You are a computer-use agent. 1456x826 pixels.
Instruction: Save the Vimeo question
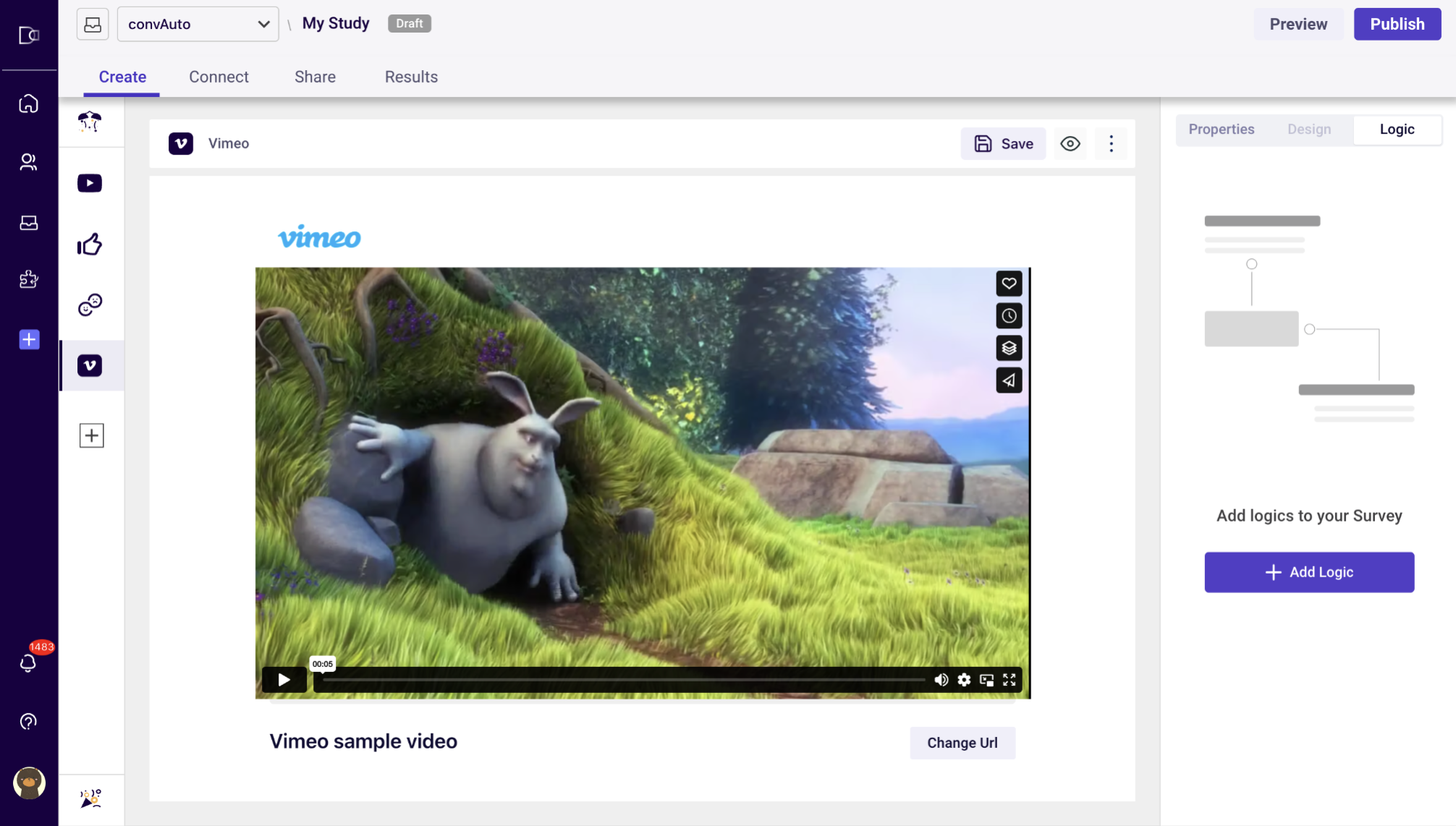[x=1003, y=144]
